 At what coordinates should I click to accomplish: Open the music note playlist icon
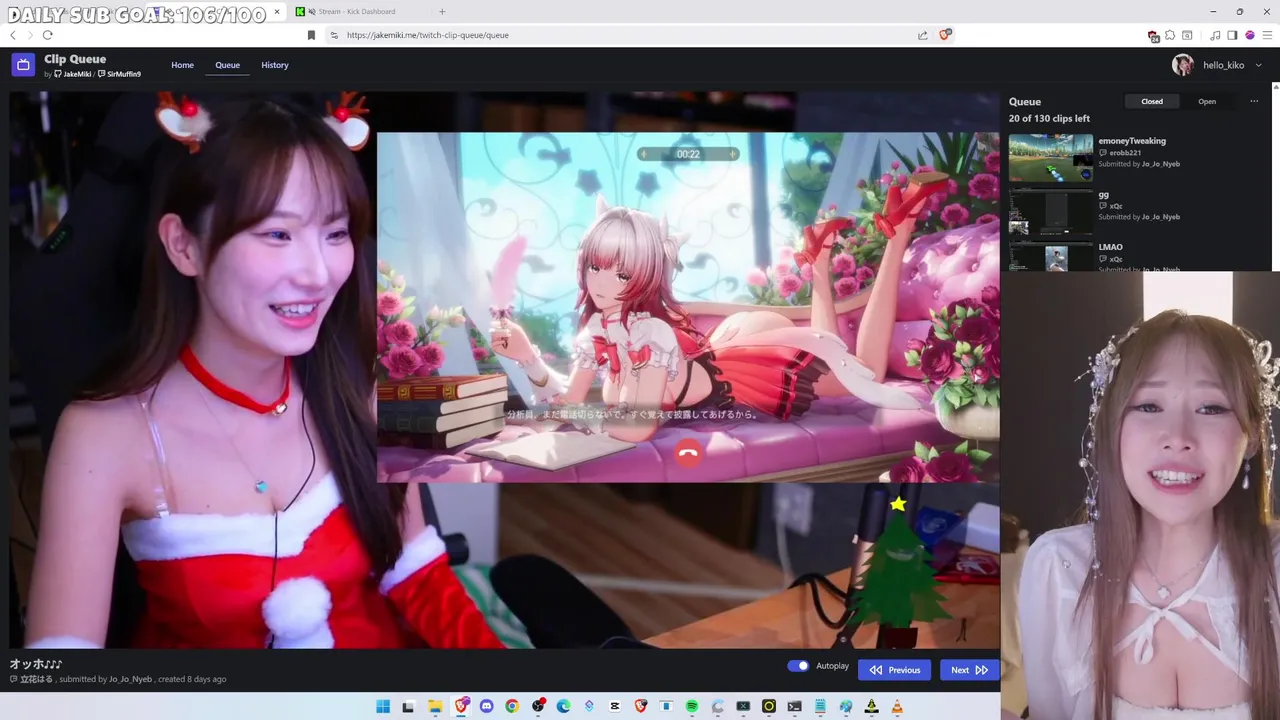1215,35
